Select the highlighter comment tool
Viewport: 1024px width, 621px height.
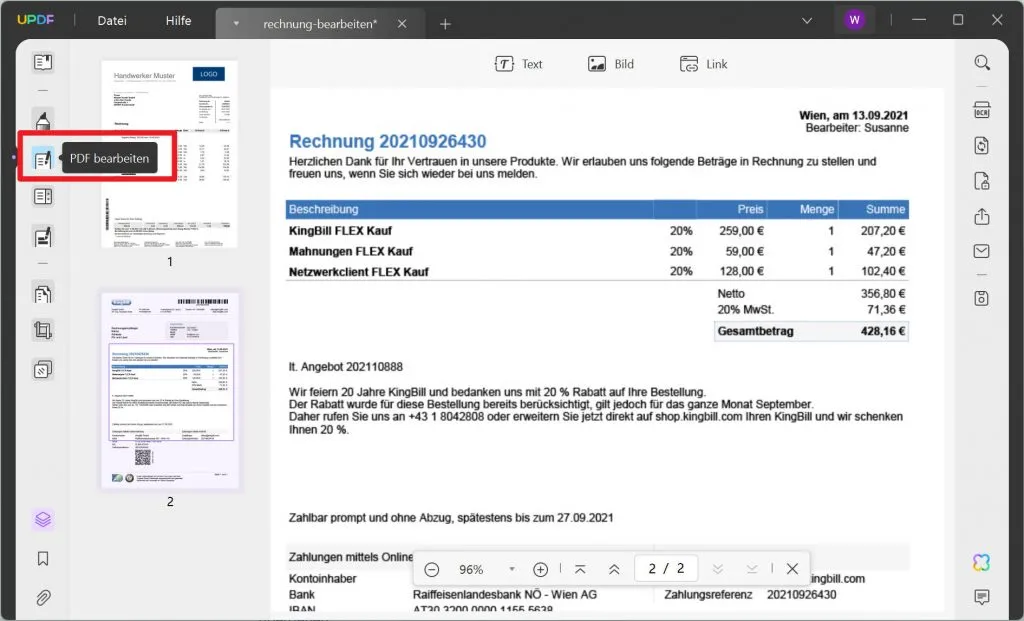(43, 122)
